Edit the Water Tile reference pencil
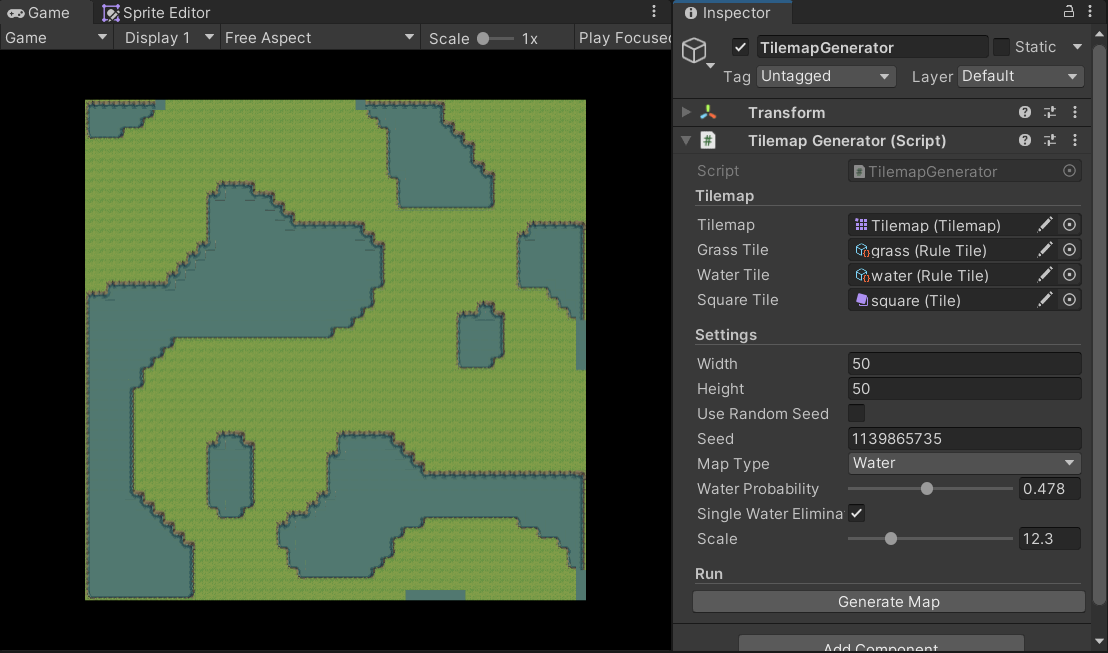The height and width of the screenshot is (653, 1108). 1044,275
